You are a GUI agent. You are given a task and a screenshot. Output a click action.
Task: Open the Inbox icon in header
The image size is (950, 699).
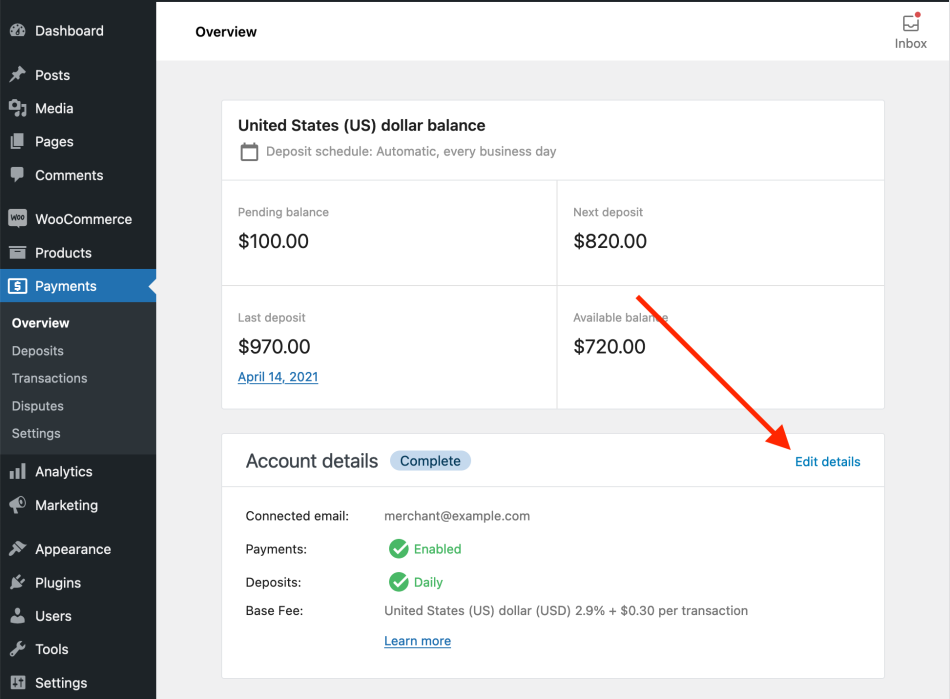[x=910, y=24]
